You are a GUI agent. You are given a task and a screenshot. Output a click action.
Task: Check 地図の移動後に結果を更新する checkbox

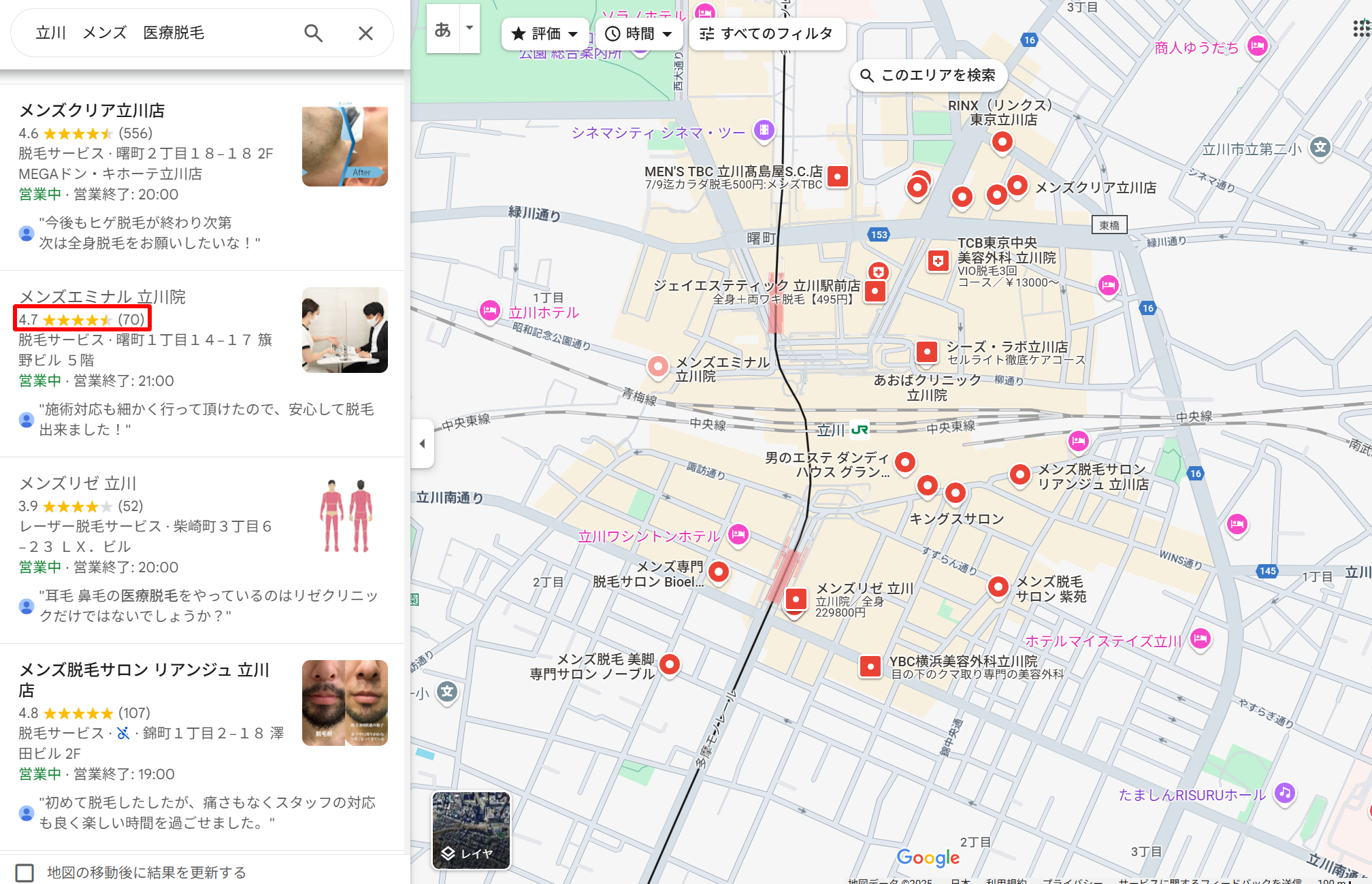[24, 872]
